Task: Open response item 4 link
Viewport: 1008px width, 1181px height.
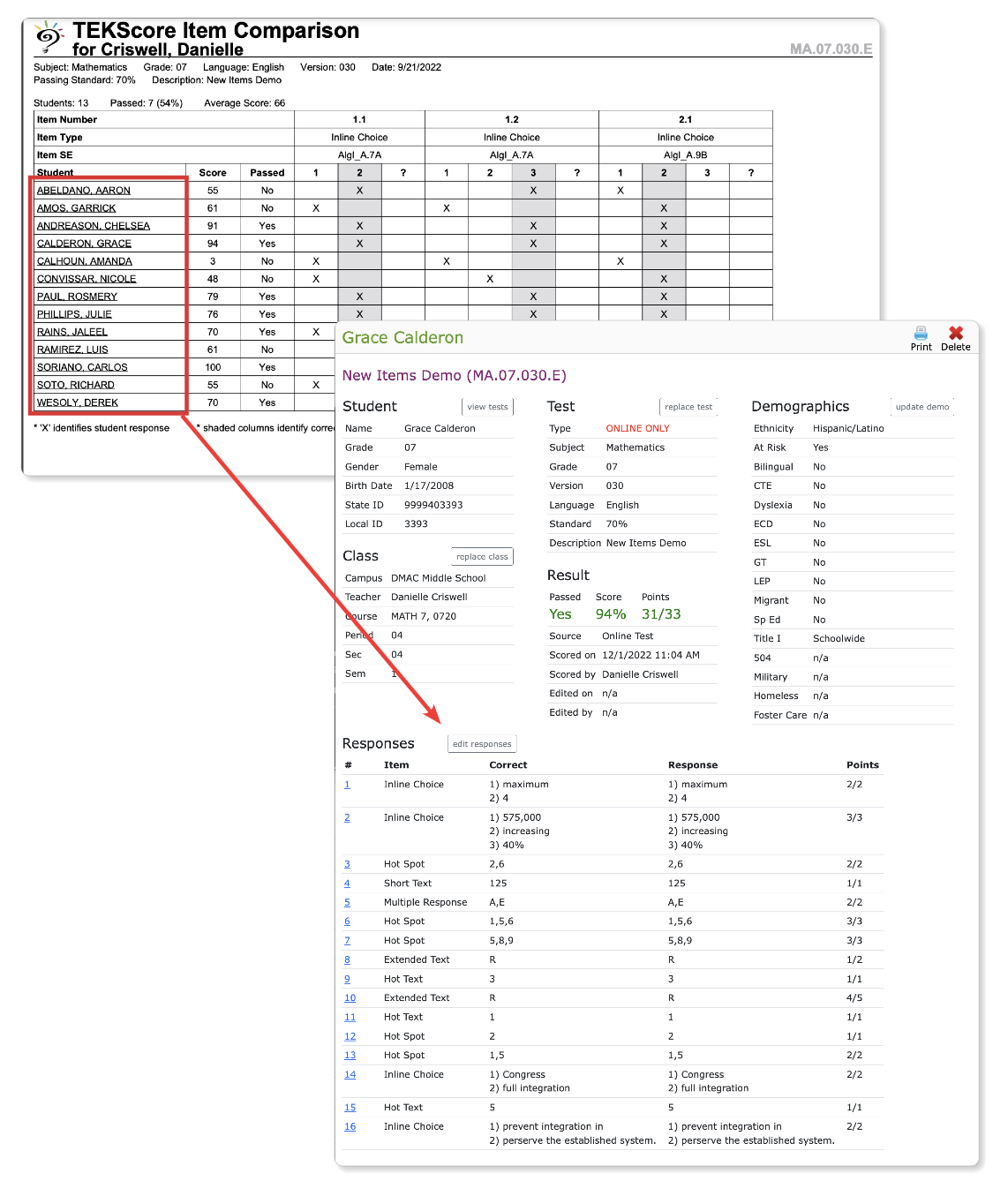Action: pyautogui.click(x=347, y=884)
